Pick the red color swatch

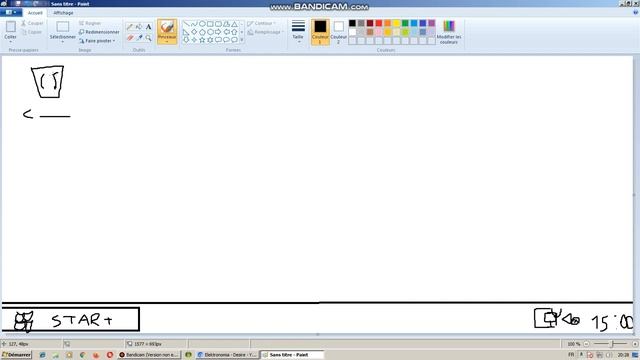tap(378, 23)
